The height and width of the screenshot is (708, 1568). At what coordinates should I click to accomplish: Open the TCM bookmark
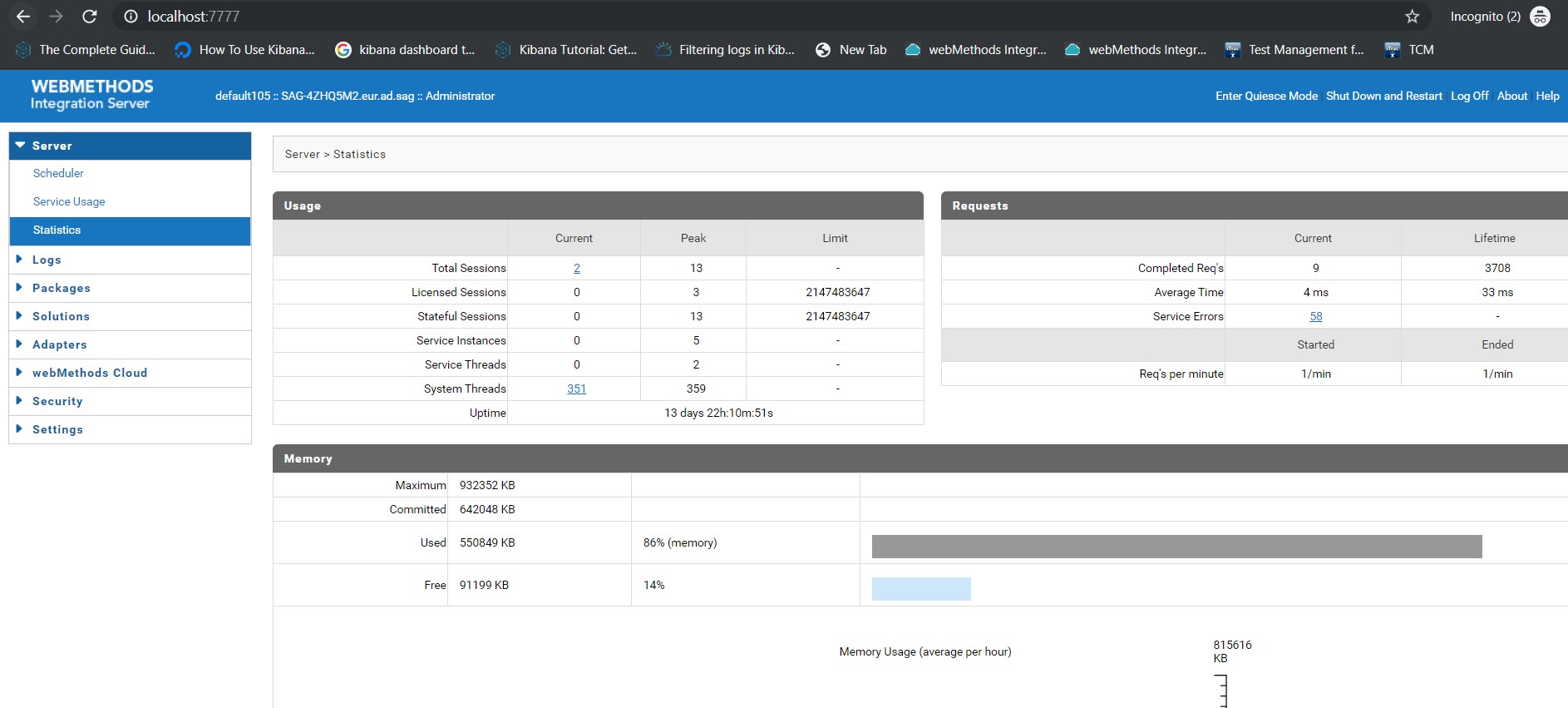(x=1409, y=50)
